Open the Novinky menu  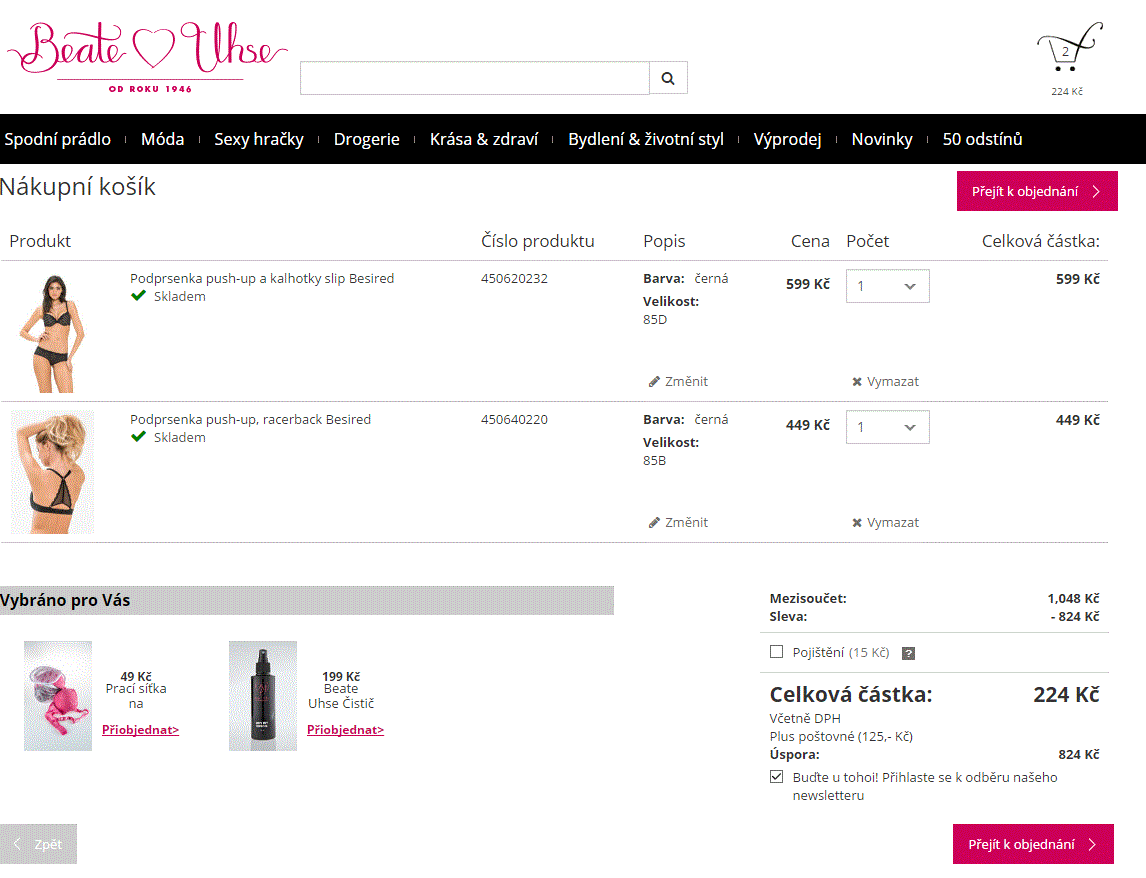coord(882,139)
